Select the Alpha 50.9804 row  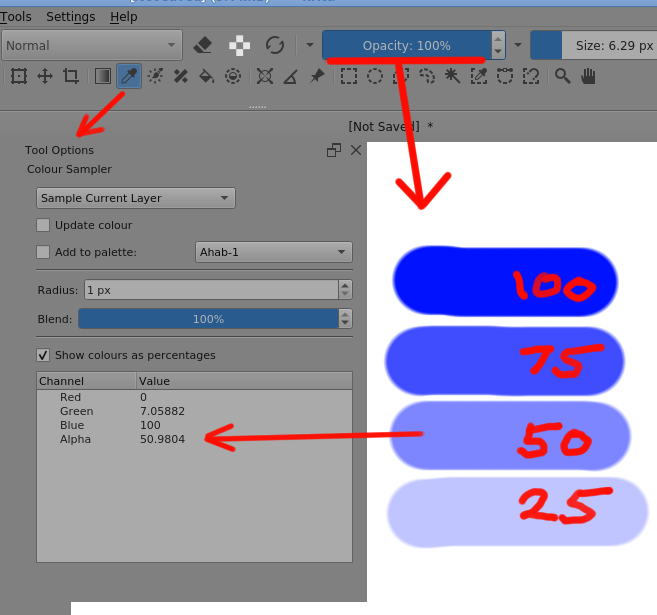pyautogui.click(x=194, y=439)
